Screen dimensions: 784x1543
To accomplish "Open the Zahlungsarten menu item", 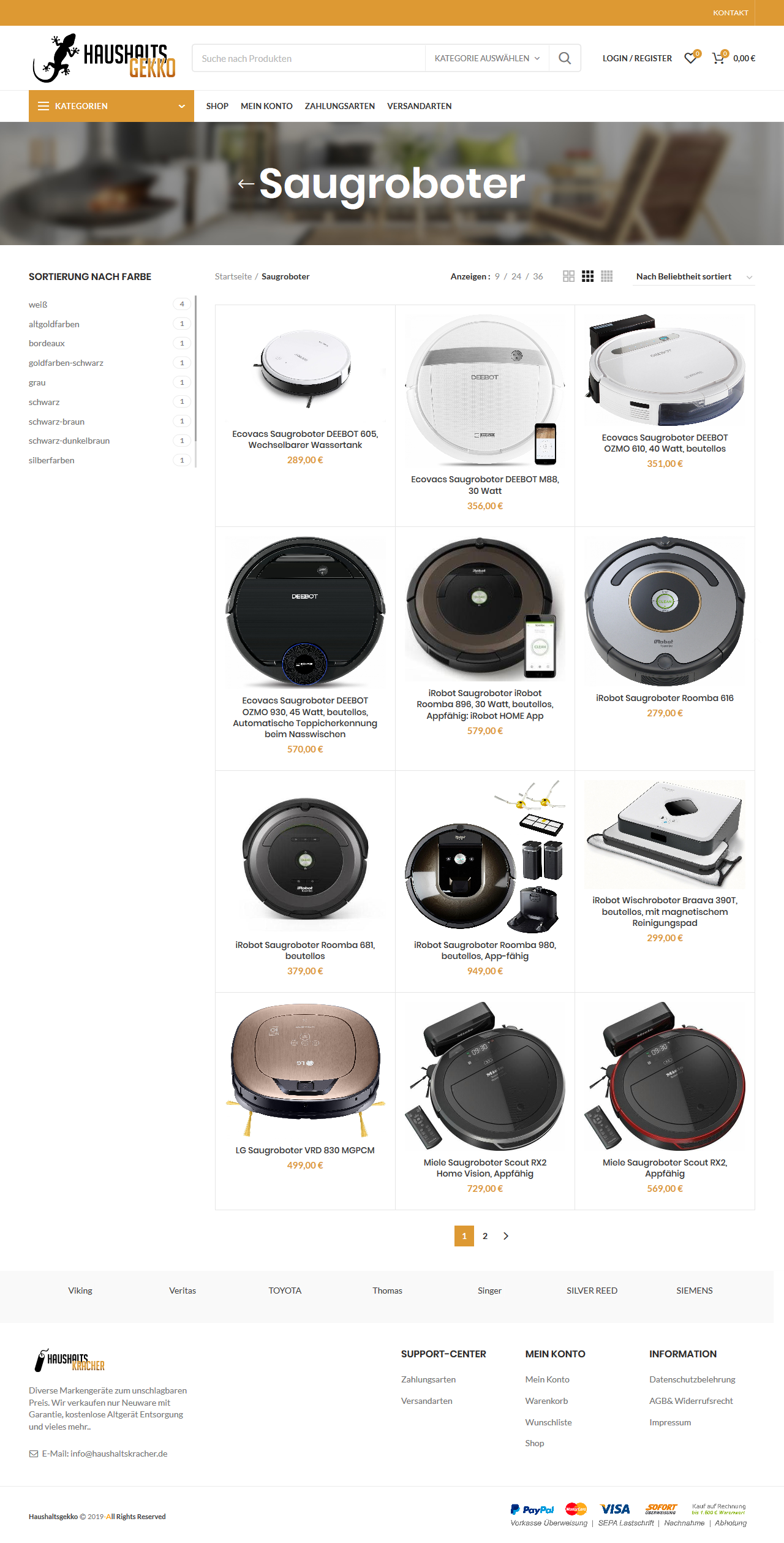I will click(340, 106).
